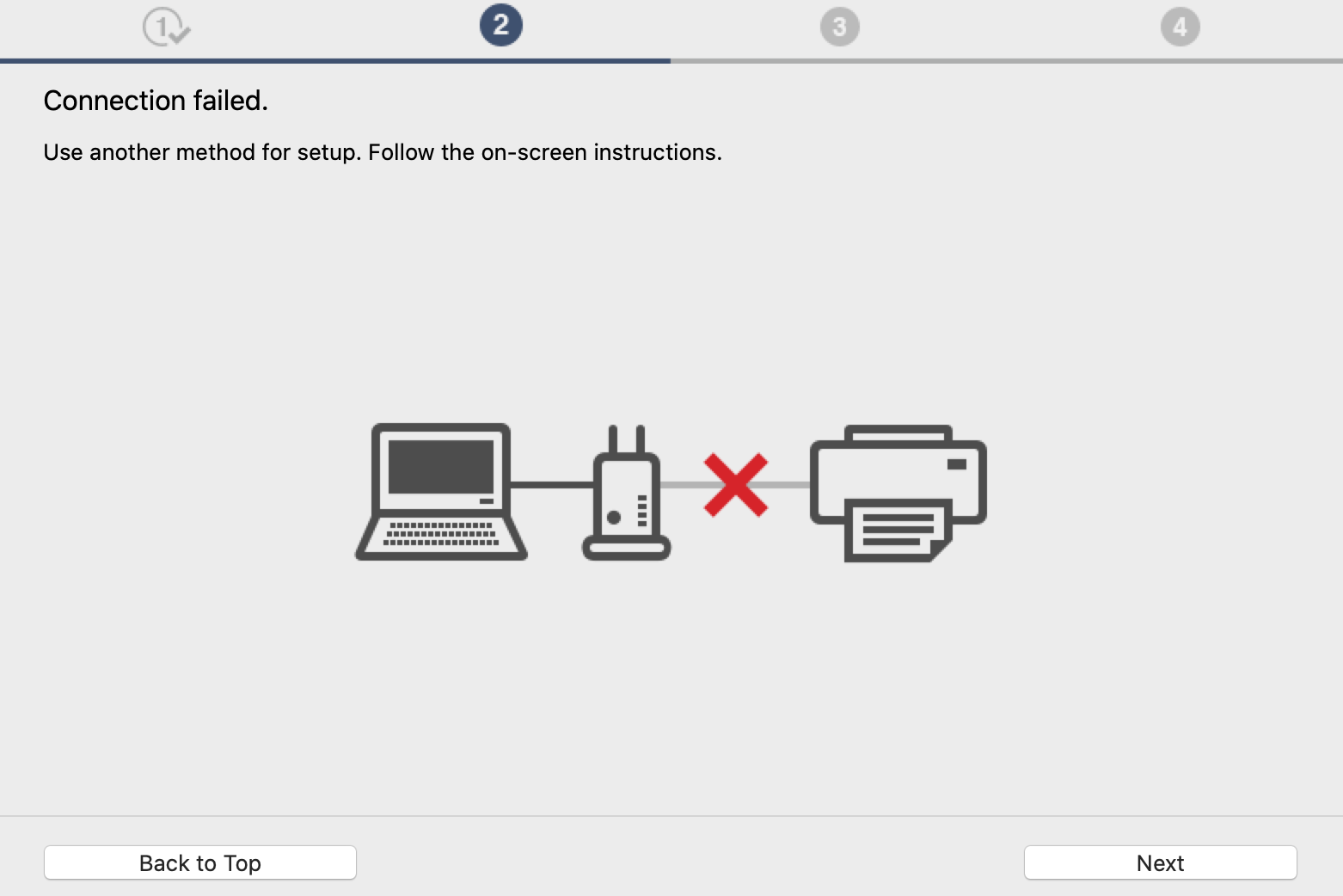
Task: Click the gray remaining progress bar segment
Action: pos(1007,61)
